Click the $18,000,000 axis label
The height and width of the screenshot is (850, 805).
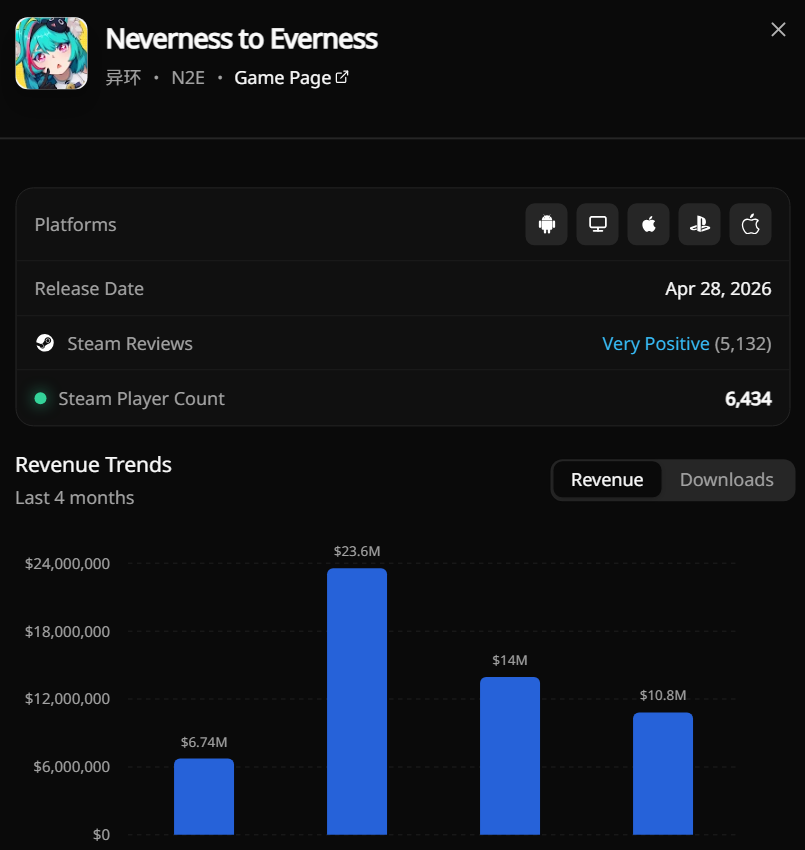pos(67,632)
